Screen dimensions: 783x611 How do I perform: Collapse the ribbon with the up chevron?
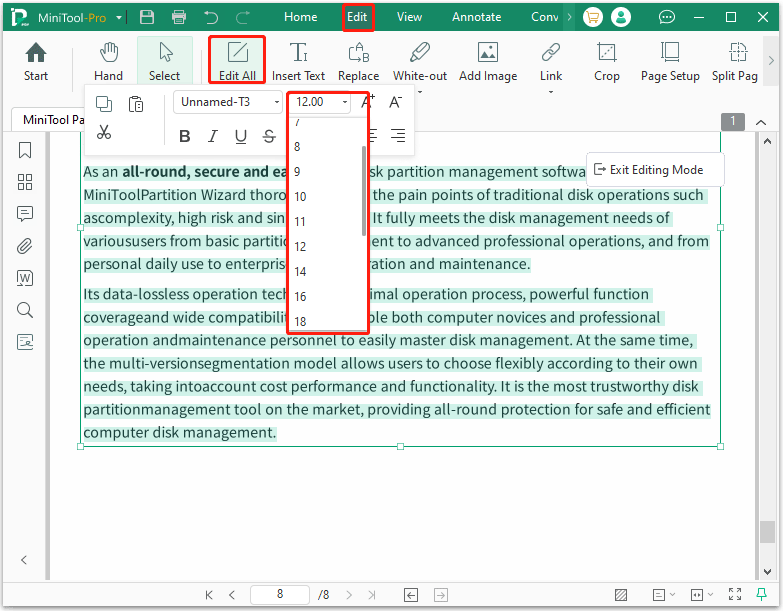click(x=761, y=122)
